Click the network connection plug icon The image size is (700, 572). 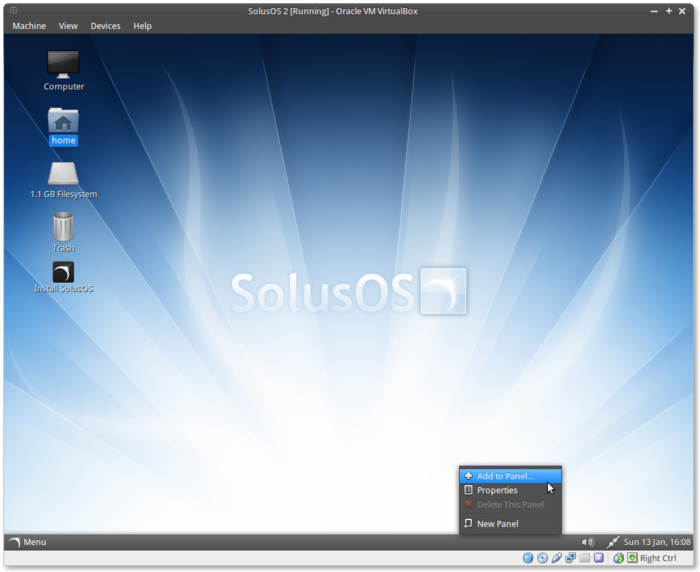click(x=612, y=542)
